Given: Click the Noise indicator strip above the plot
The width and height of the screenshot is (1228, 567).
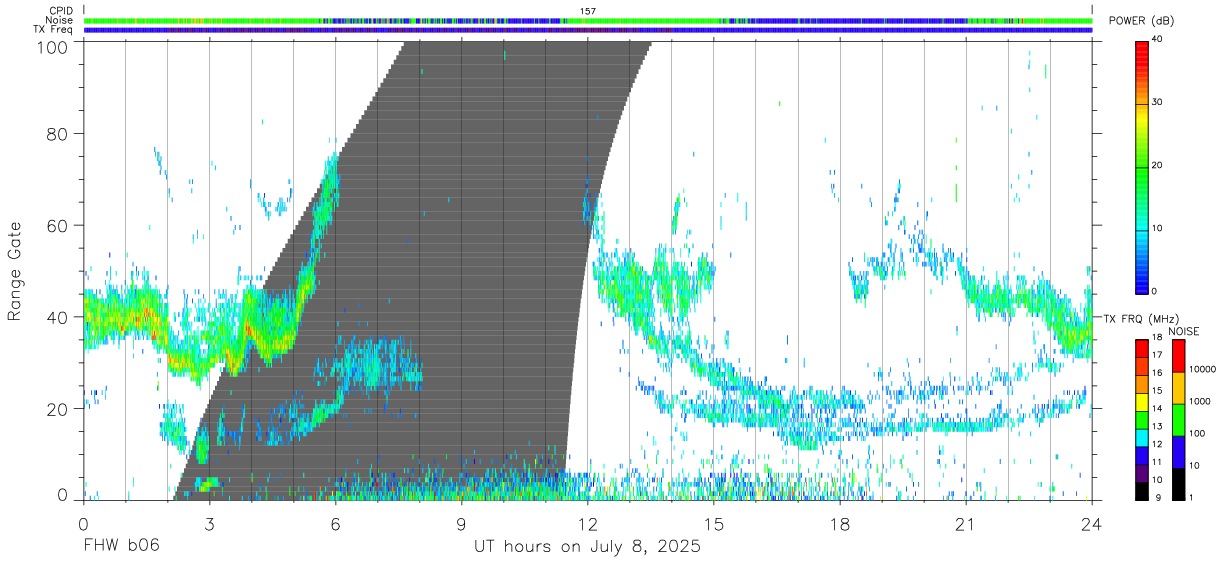Looking at the screenshot, I should (x=588, y=20).
